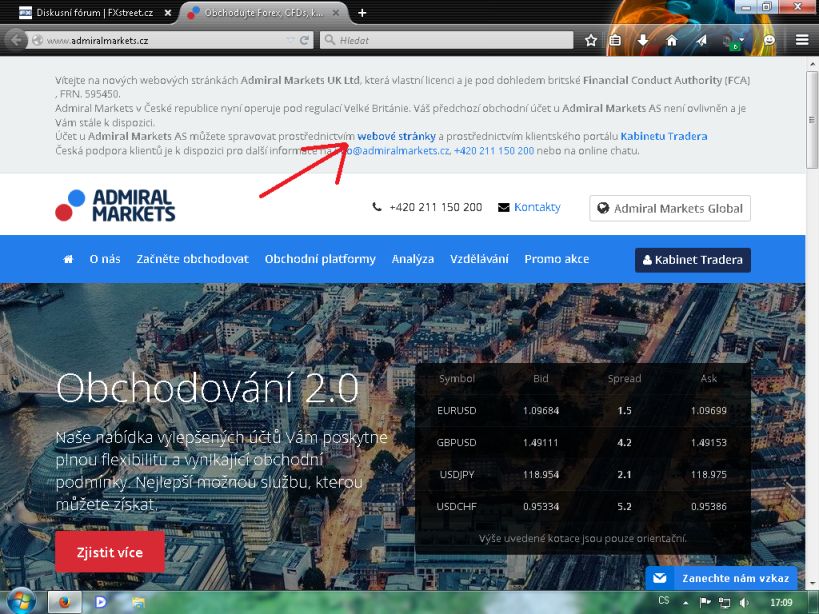
Task: Click the Hledat search field
Action: 447,40
